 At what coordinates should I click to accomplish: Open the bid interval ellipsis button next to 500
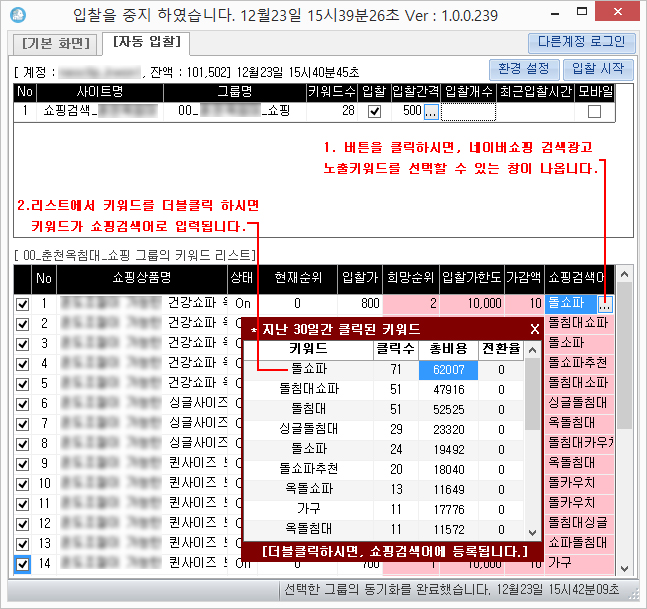pos(431,111)
